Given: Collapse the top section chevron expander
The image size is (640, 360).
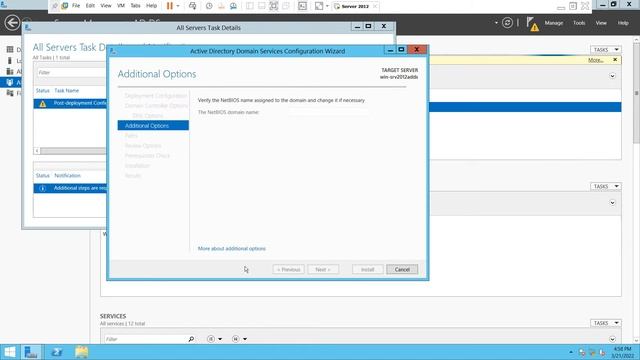Looking at the screenshot, I should (612, 76).
